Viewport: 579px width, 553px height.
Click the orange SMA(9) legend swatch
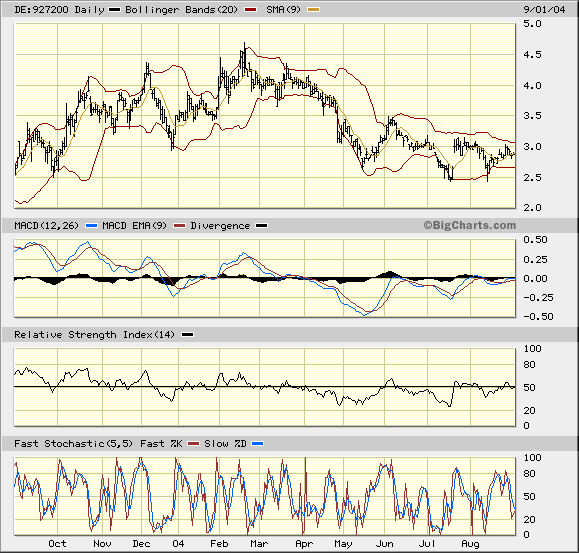[314, 10]
